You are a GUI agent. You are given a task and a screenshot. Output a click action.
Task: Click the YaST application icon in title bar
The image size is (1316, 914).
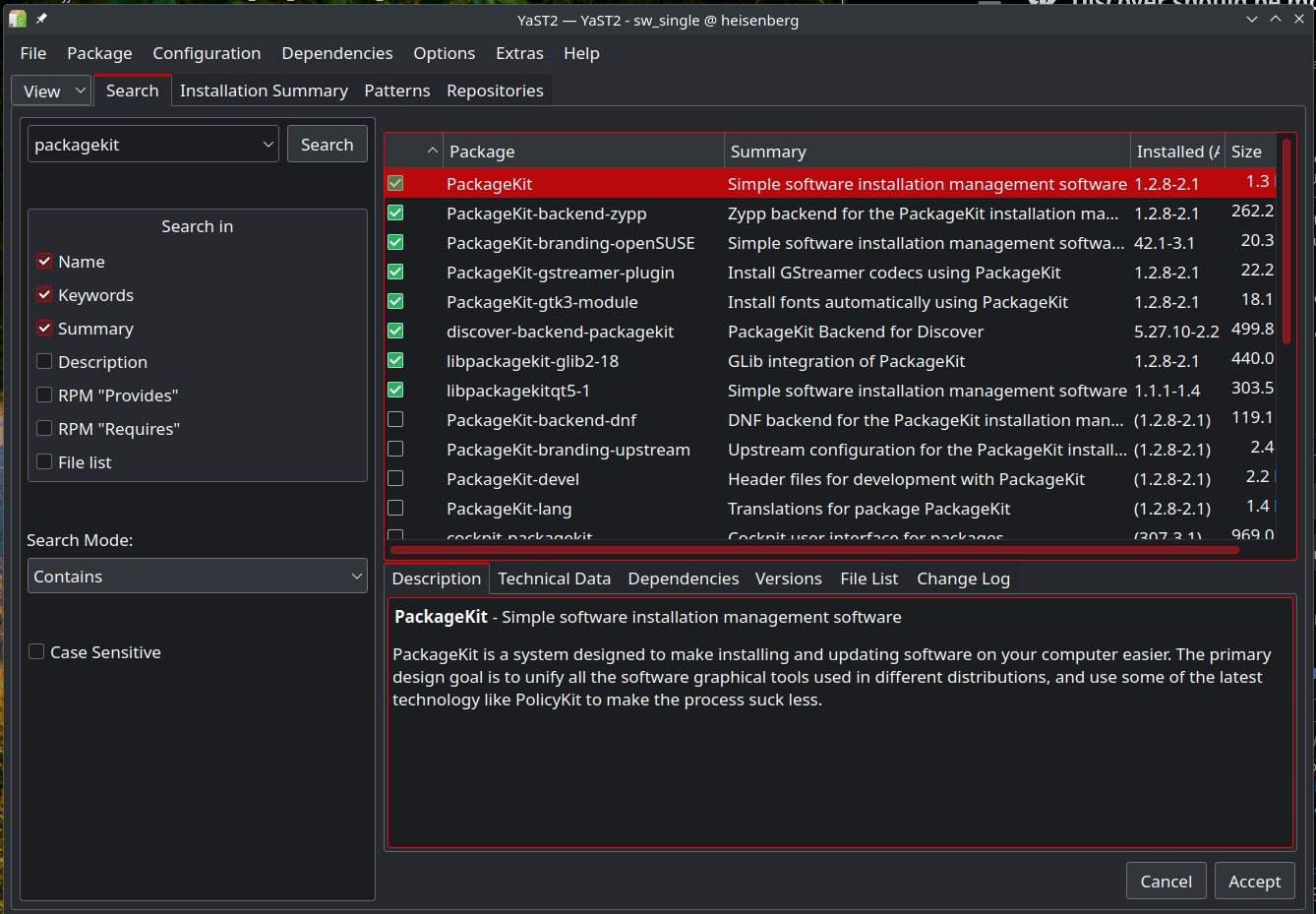click(17, 19)
